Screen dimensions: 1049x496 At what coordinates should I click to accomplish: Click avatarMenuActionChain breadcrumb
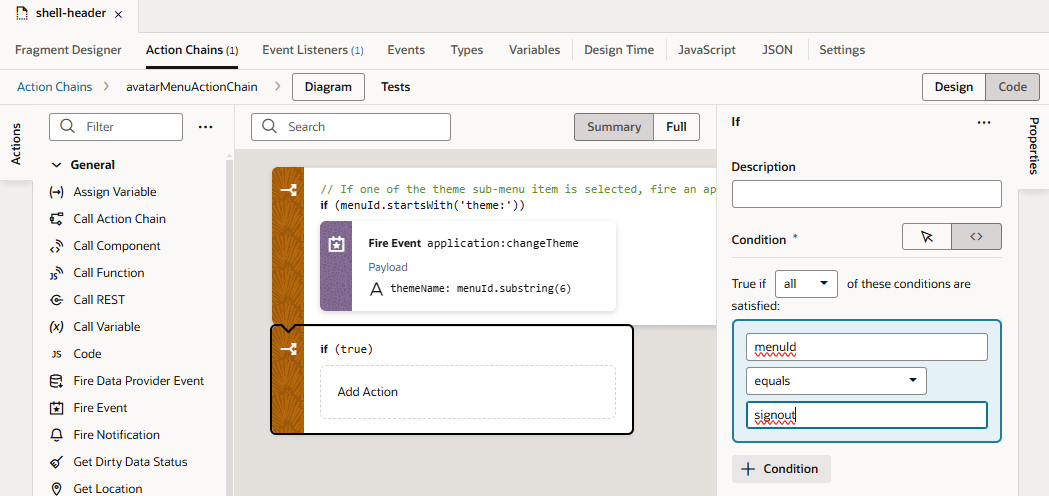coord(191,87)
